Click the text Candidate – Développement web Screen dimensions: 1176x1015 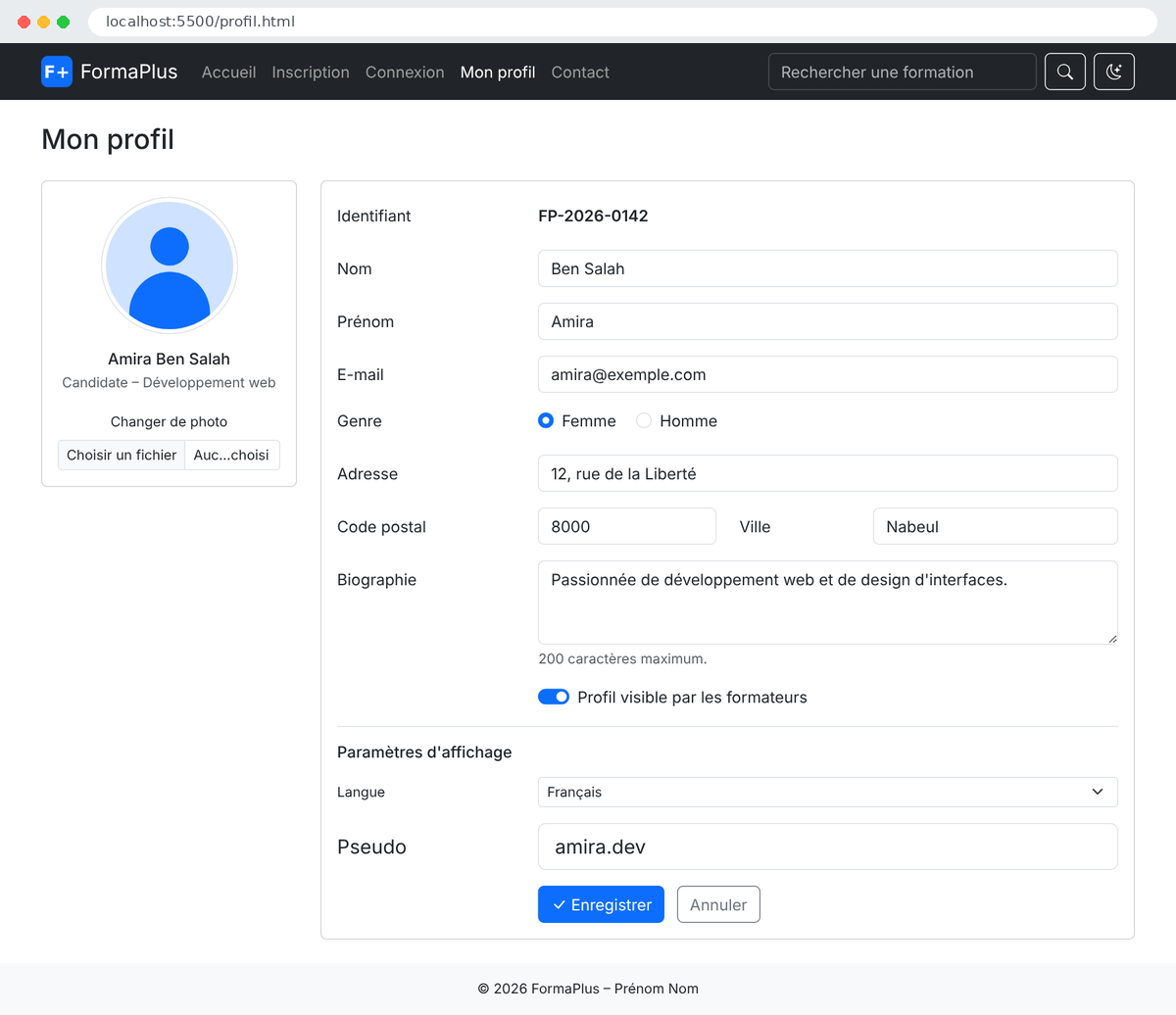point(169,382)
